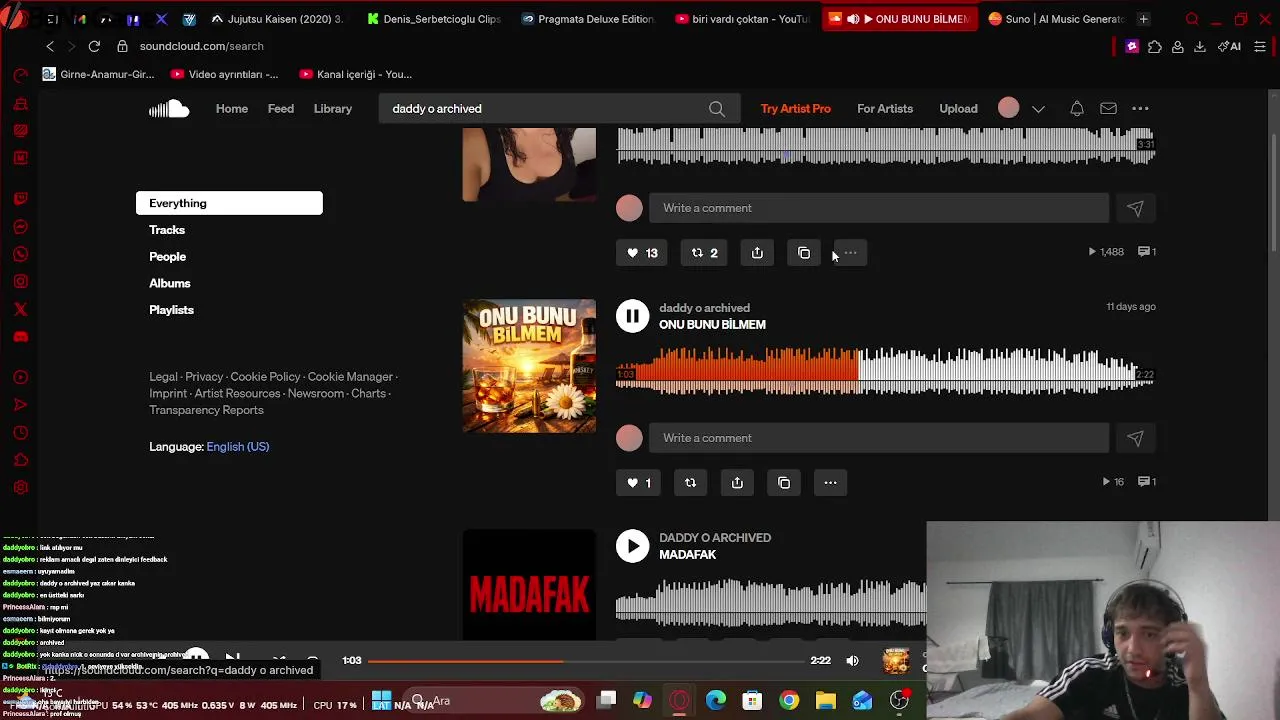
Task: Filter search results by Albums
Action: point(170,283)
